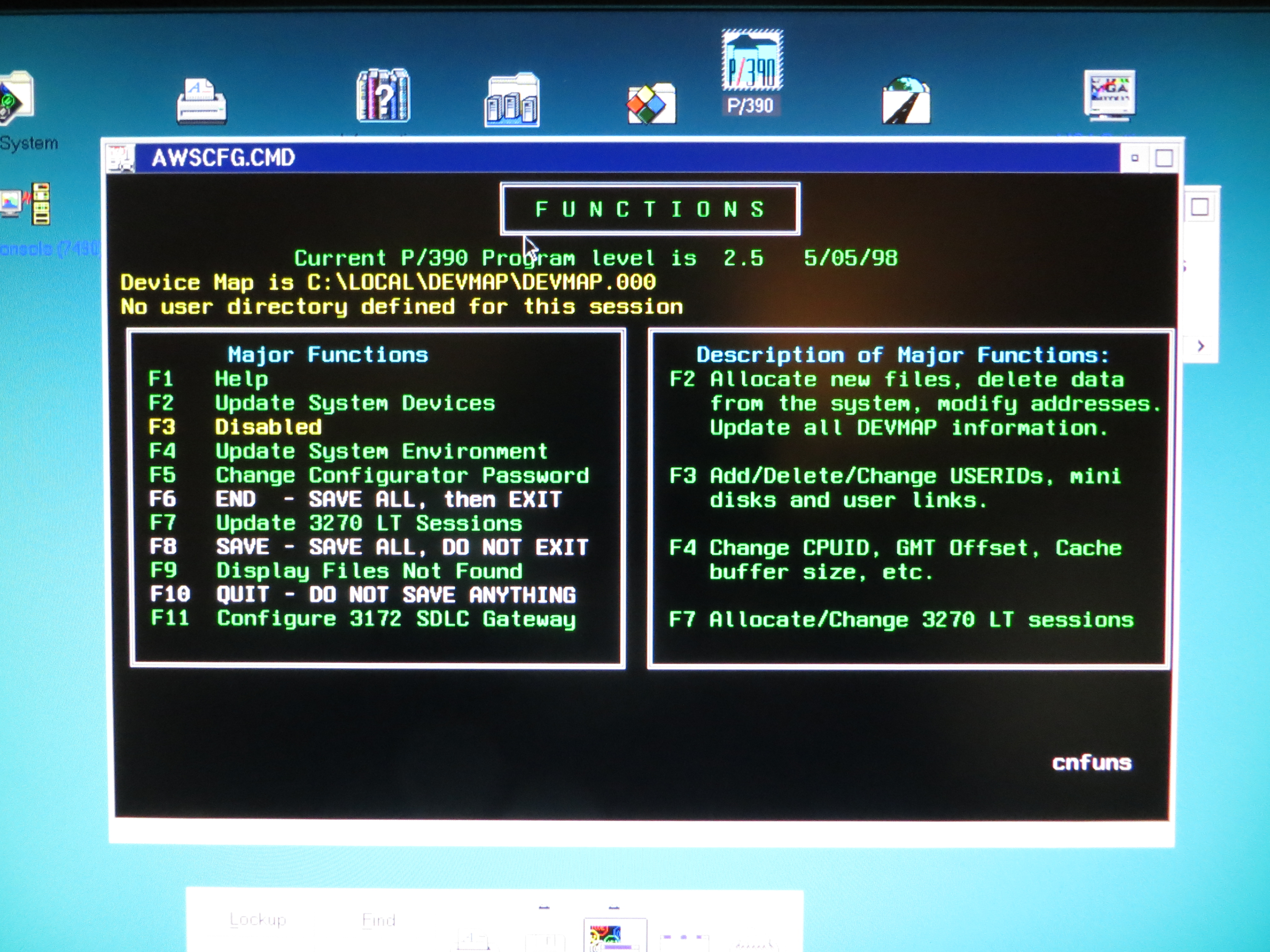Click the 'cnfuns' panel name text
Screen dimensions: 1270x952
tap(1092, 763)
